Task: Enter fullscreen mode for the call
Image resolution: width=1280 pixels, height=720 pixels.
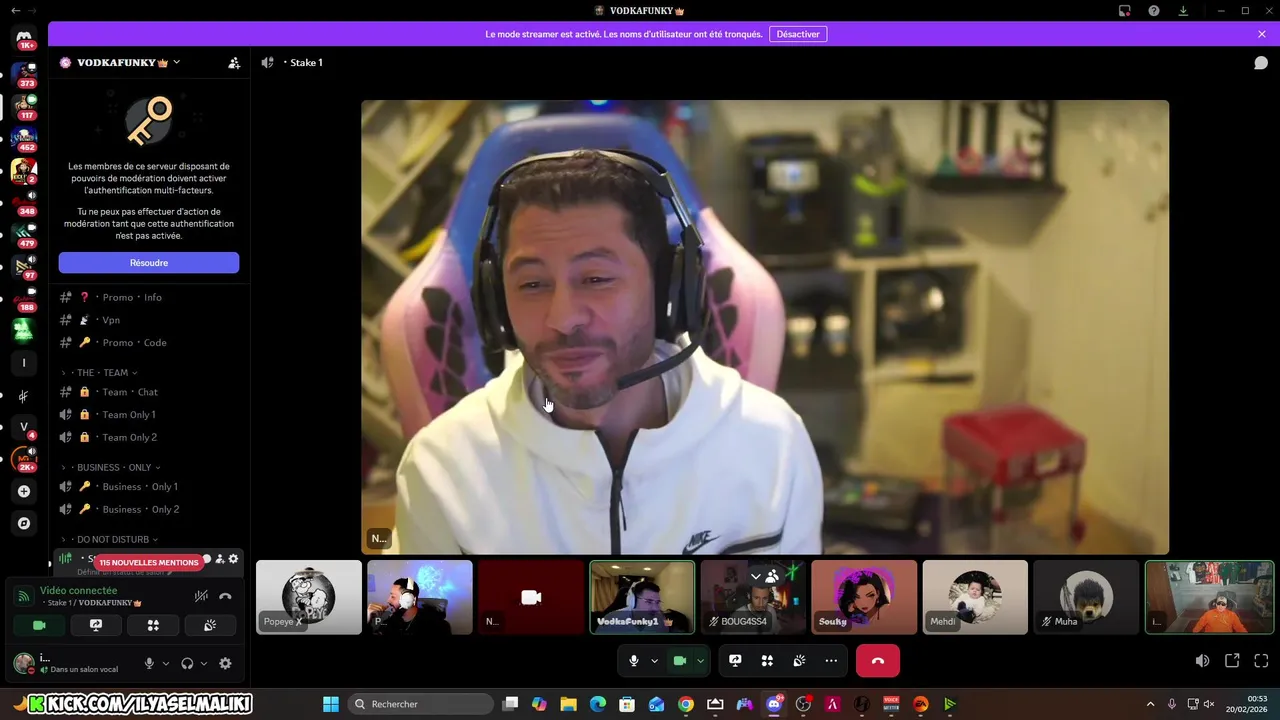Action: point(1261,660)
